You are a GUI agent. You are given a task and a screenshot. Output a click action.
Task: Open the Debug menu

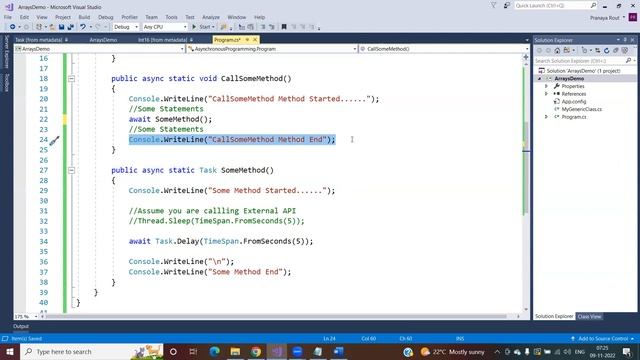(x=105, y=17)
